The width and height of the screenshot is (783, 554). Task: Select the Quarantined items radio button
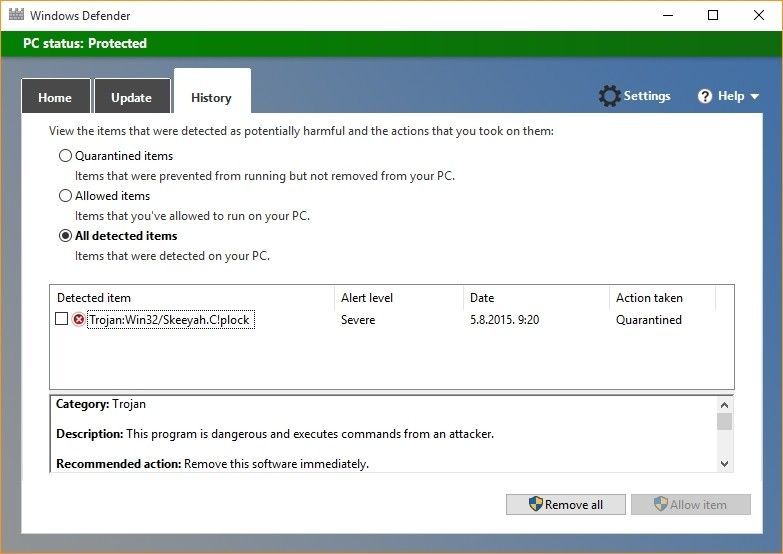[x=65, y=156]
